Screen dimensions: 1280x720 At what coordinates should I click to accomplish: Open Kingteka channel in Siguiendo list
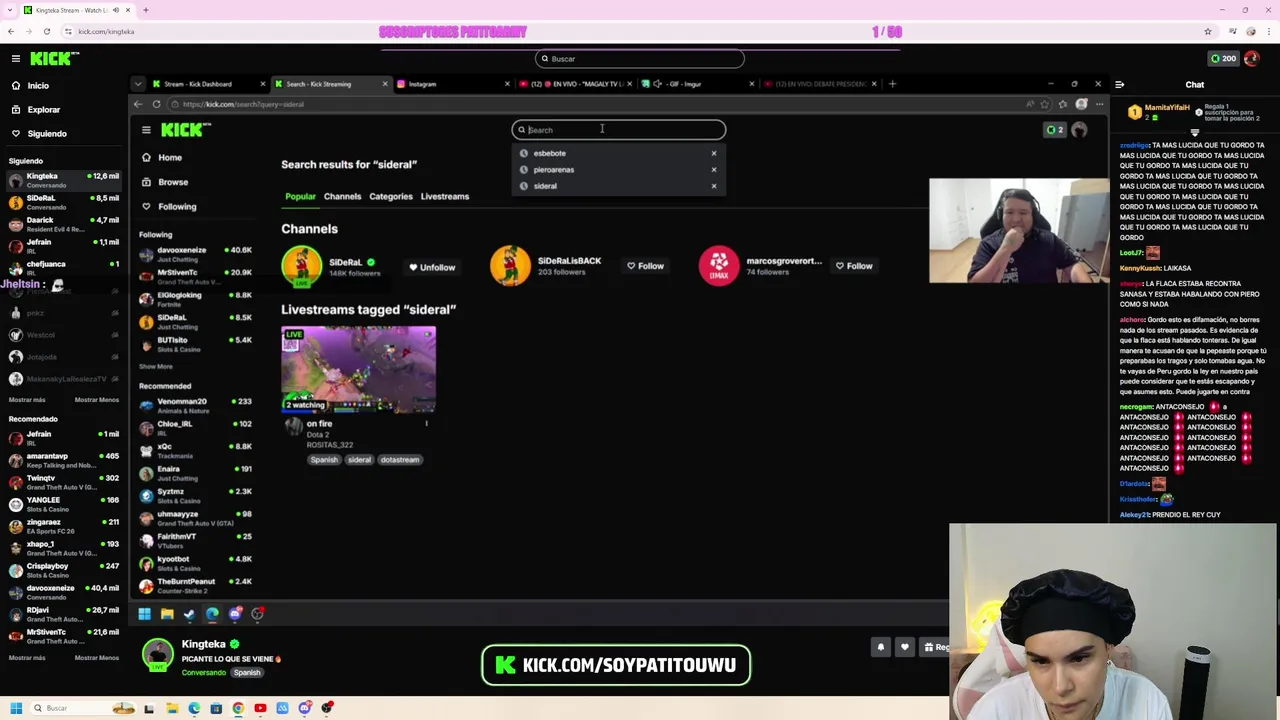pos(62,180)
